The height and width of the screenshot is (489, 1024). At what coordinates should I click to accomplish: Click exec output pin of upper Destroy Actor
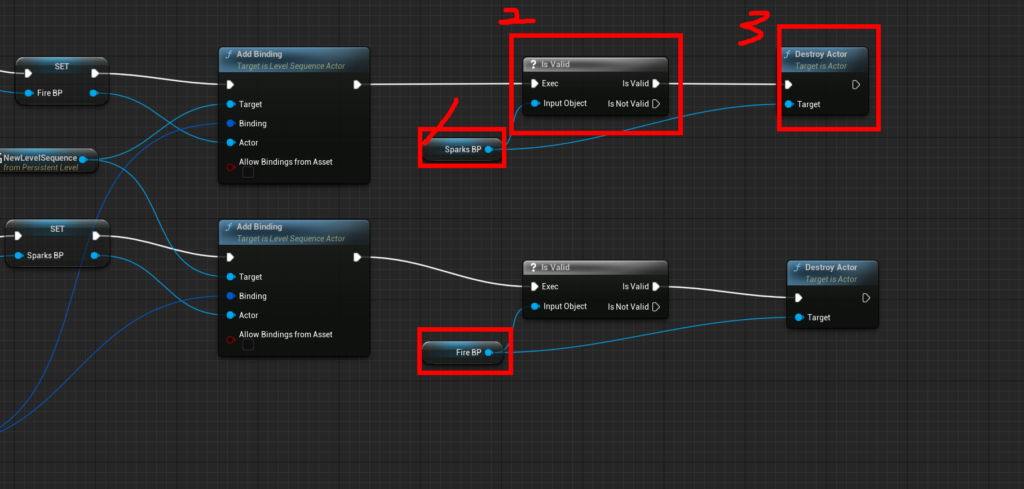856,85
